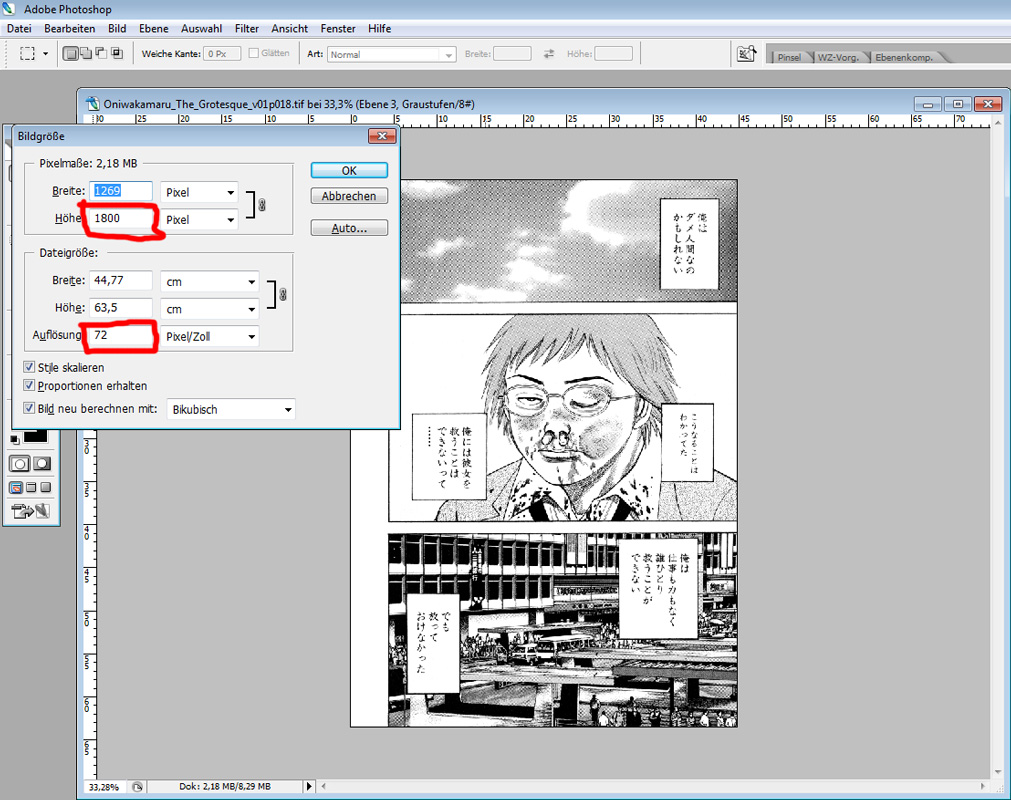Open pixel height unit dropdown in Bildgröße

(199, 220)
